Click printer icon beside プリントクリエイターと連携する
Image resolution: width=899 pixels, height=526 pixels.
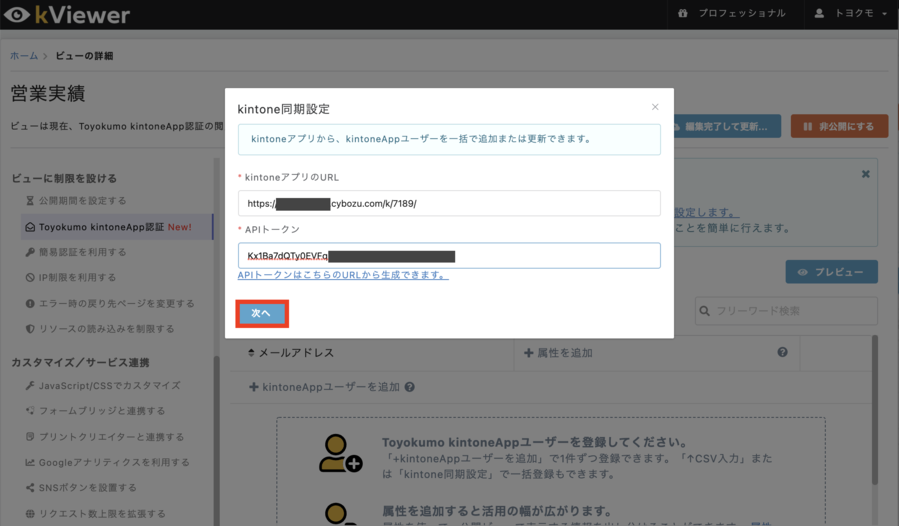[30, 437]
